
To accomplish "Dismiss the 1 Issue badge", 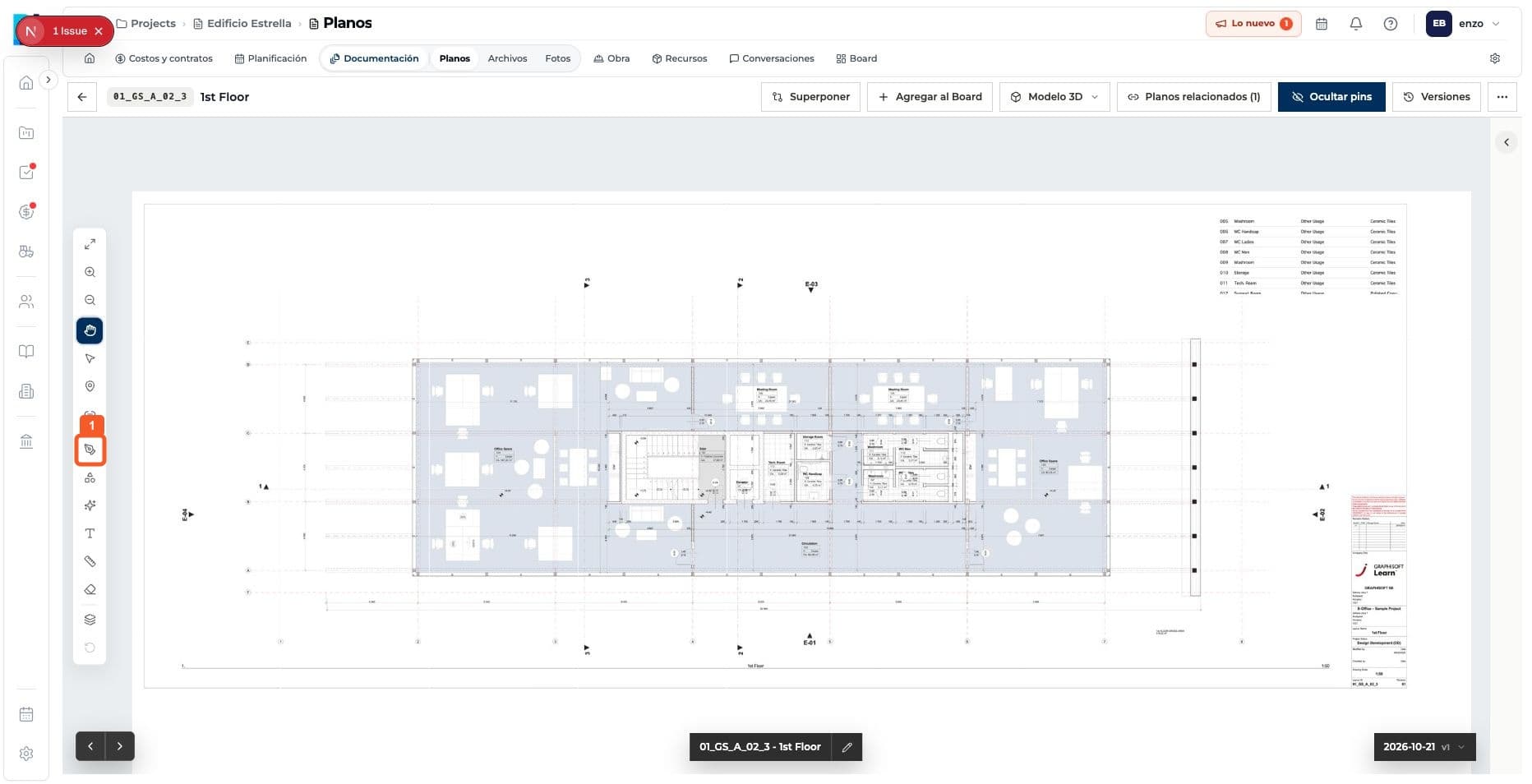I will [99, 31].
